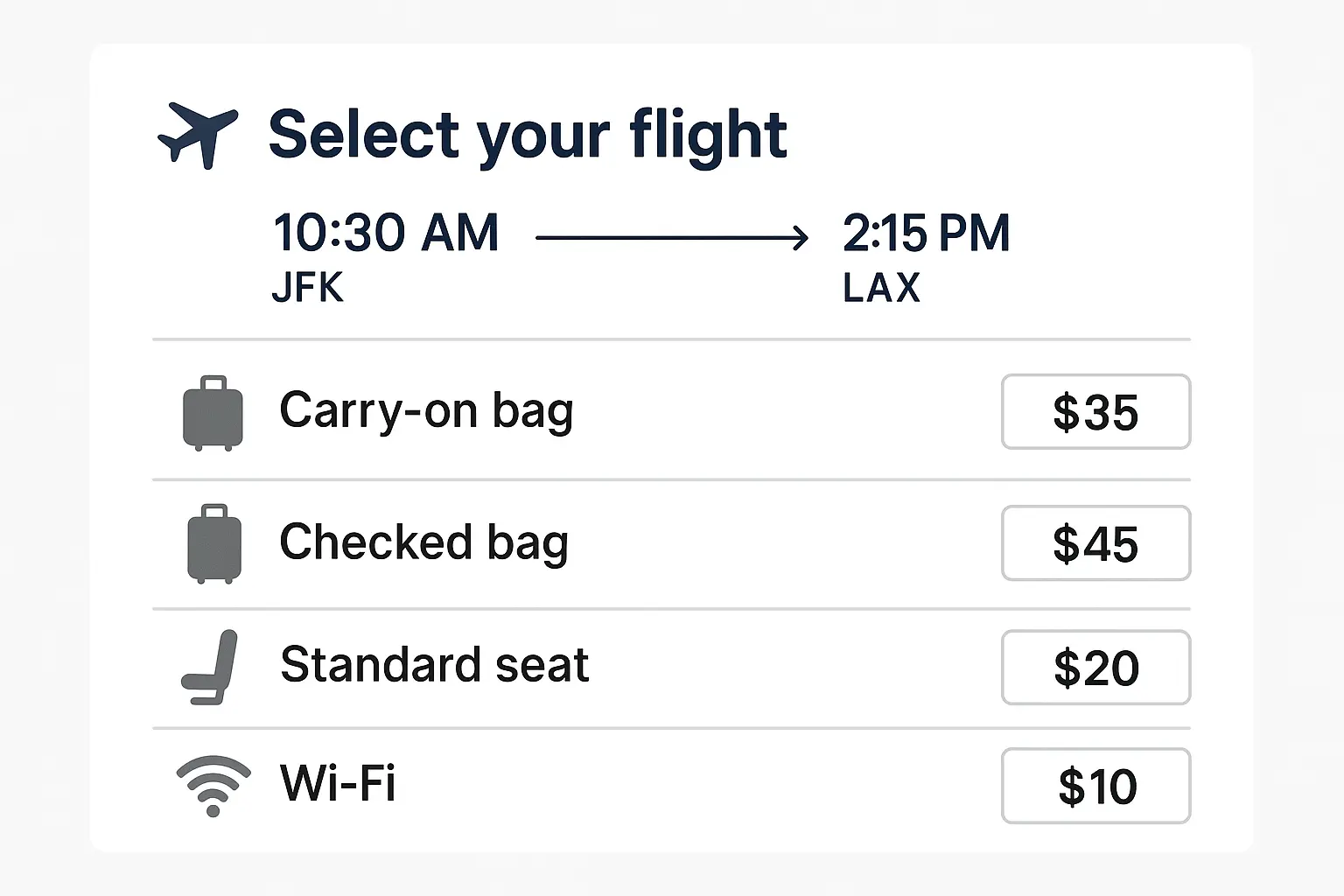Select the 2:15 PM arrival time
1344x896 pixels.
pos(926,233)
